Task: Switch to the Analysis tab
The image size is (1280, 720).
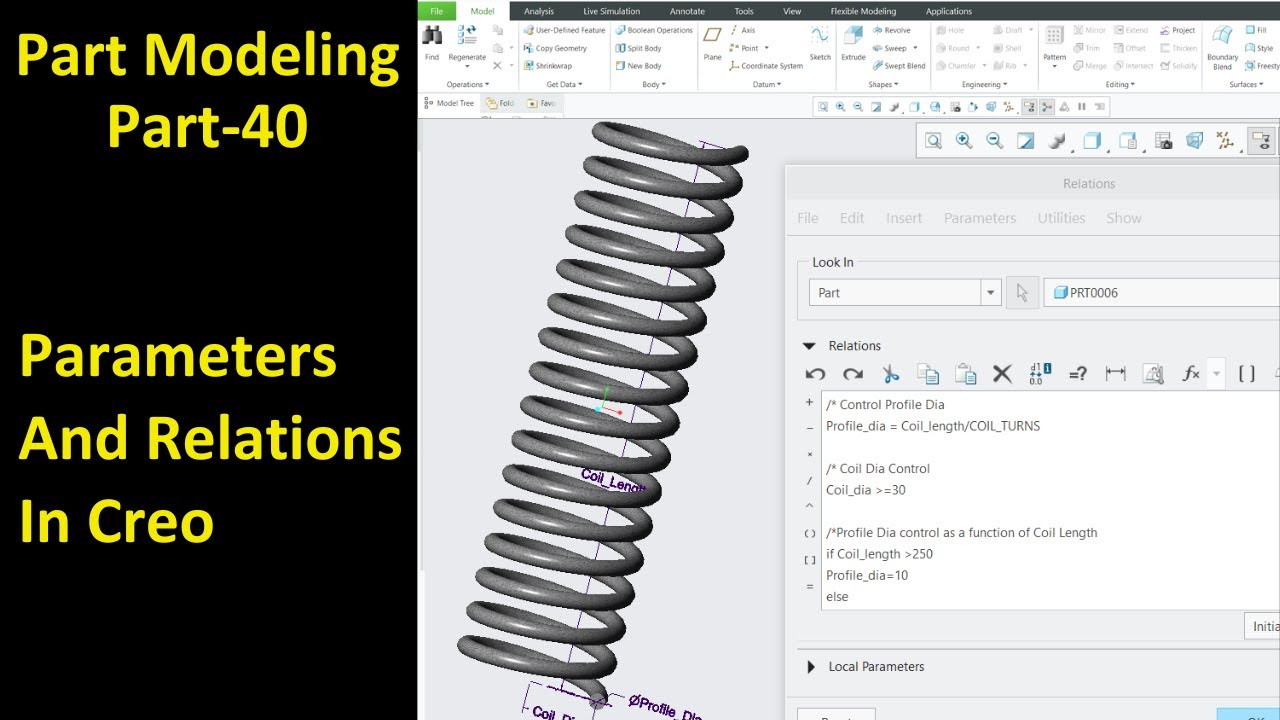Action: tap(538, 11)
